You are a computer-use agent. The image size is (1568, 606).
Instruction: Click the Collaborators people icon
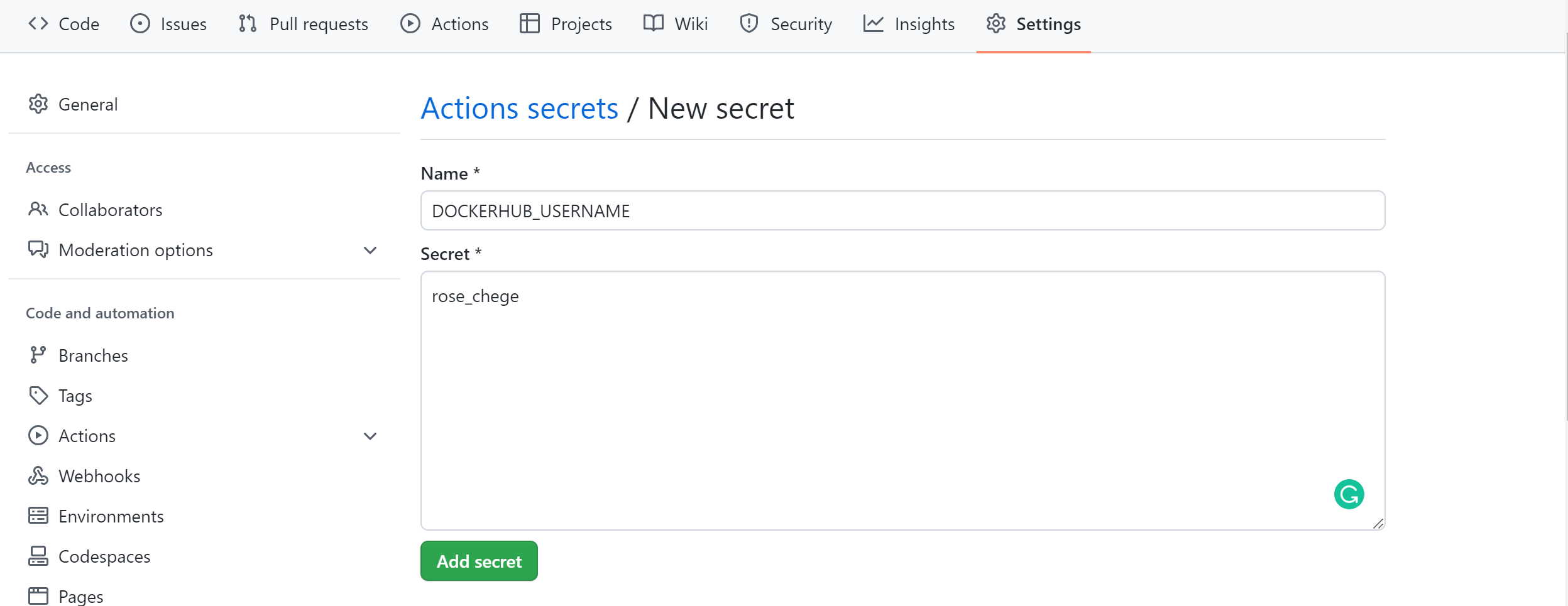point(38,210)
